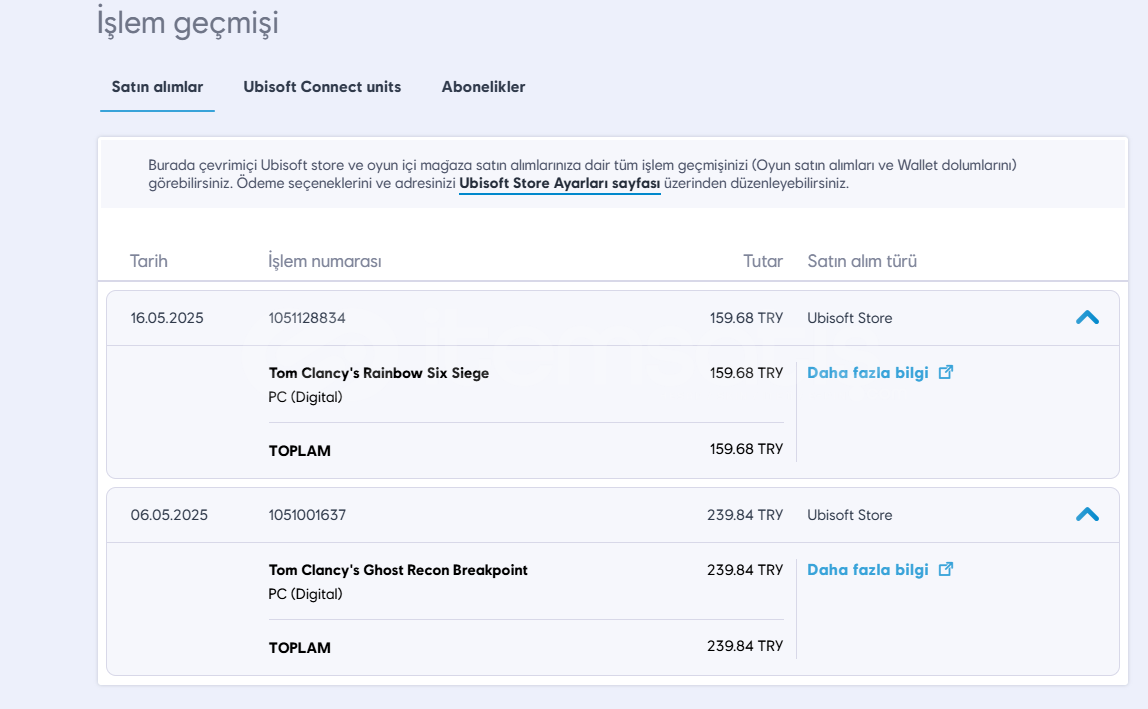Click transaction number 1051128834
The image size is (1148, 709).
[x=307, y=318]
